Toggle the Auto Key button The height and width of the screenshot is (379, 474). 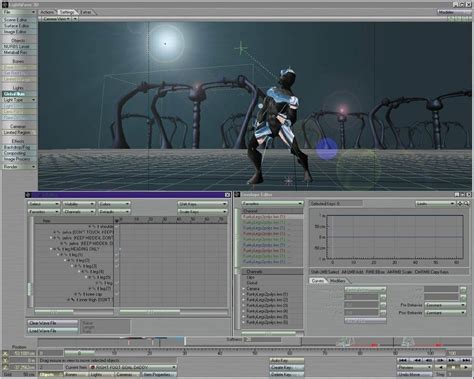click(x=287, y=360)
